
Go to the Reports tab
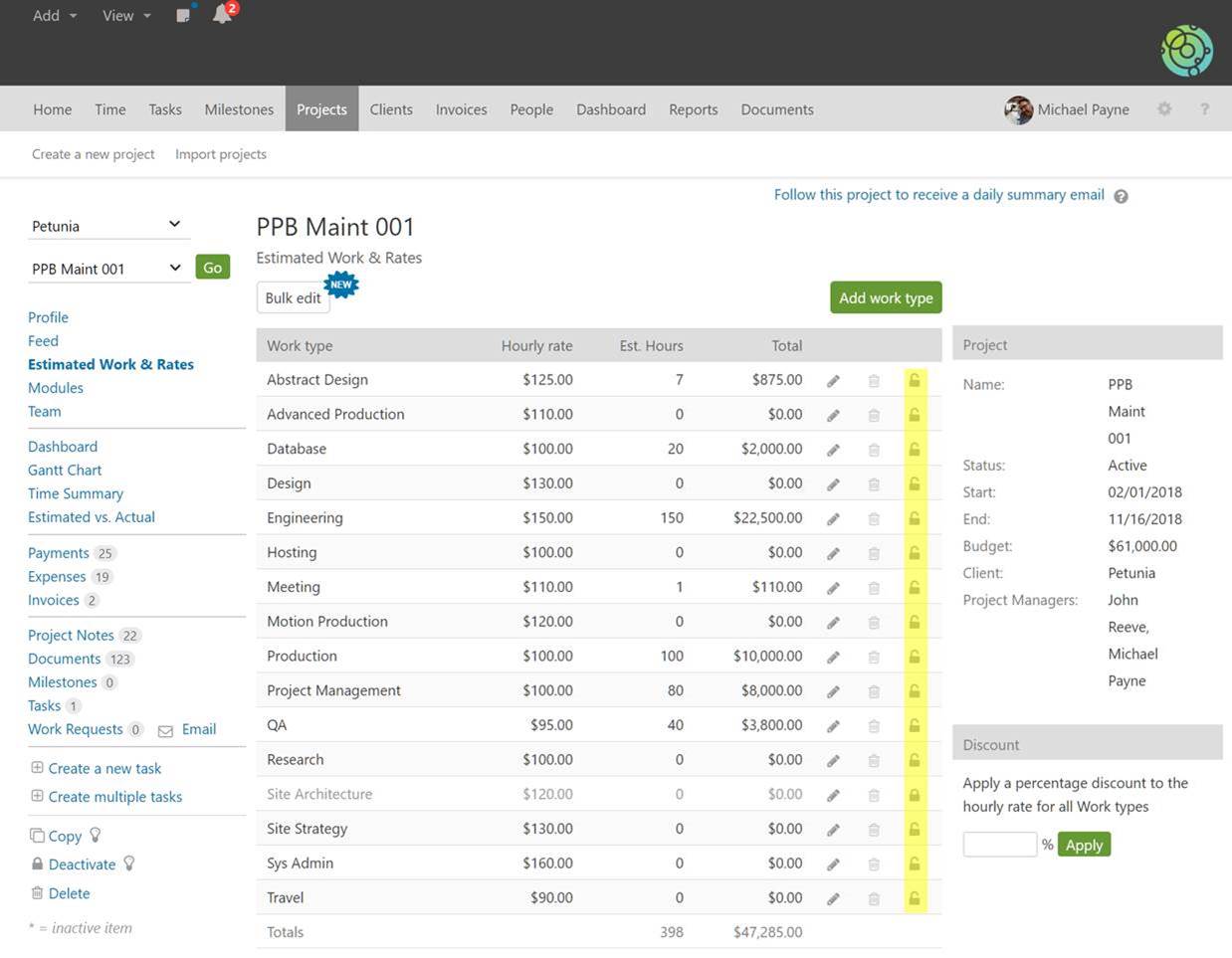coord(693,109)
